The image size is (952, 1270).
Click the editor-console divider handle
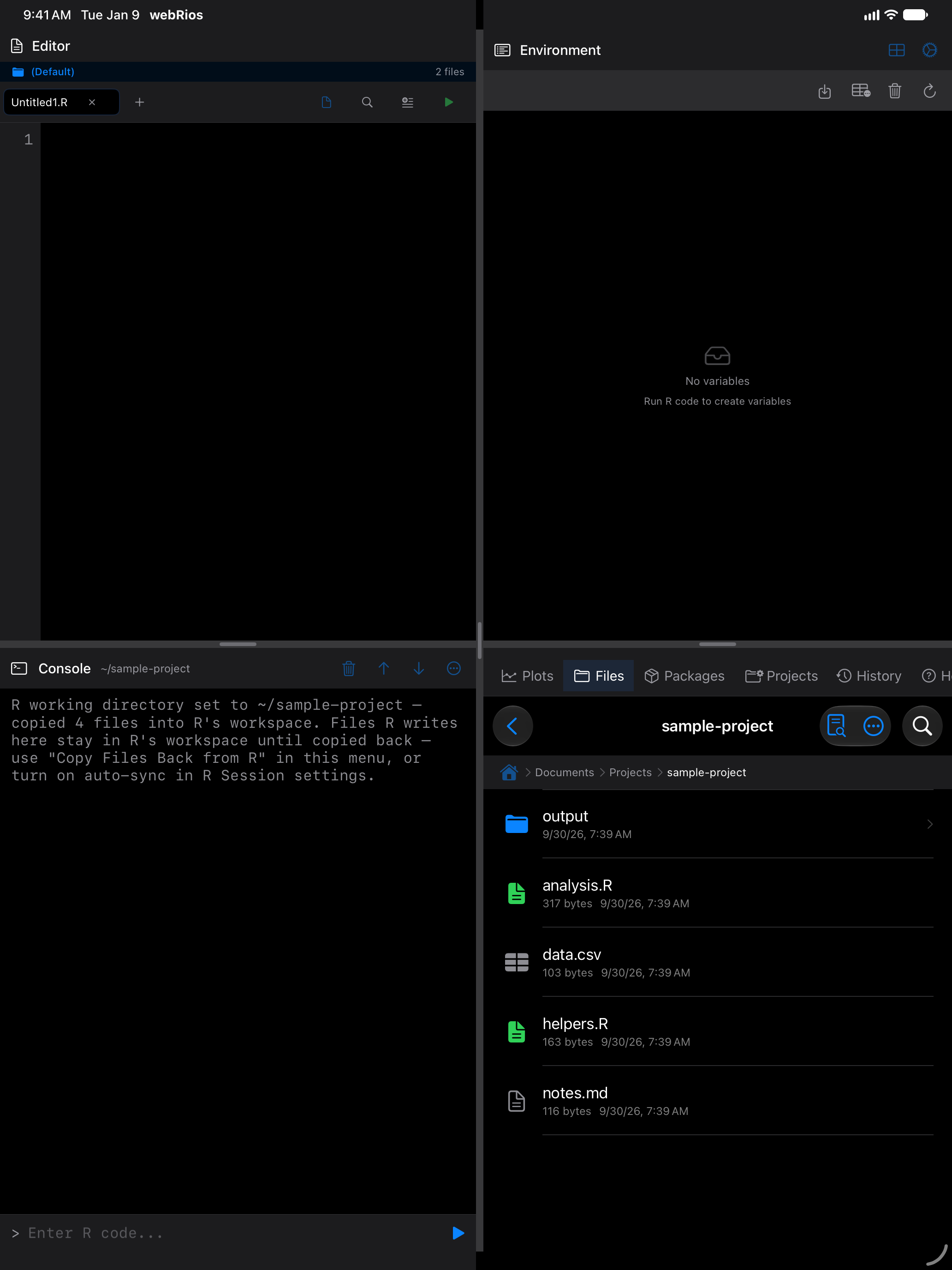[x=238, y=644]
